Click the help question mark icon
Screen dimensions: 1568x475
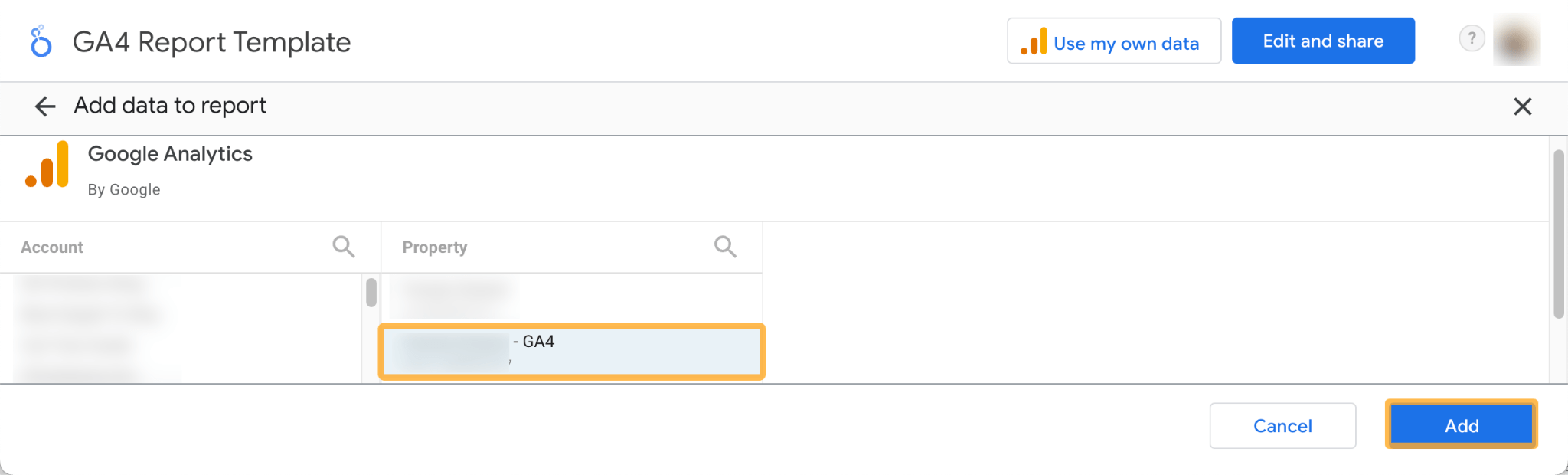tap(1472, 38)
